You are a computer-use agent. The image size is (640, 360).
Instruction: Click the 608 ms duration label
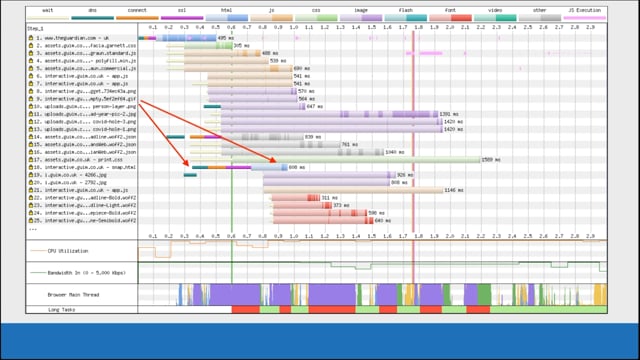click(x=297, y=167)
